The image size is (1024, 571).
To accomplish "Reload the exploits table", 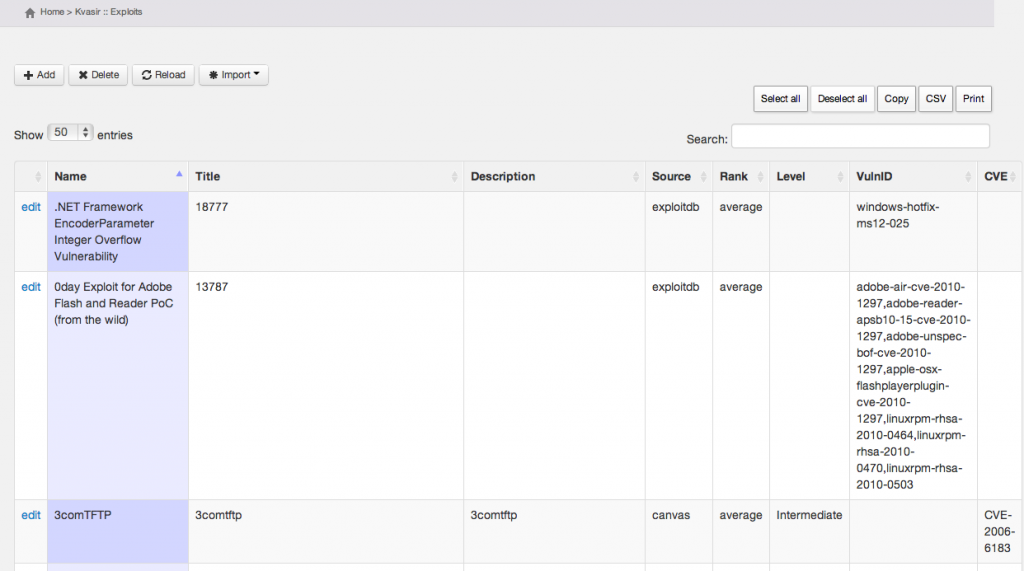I will (x=163, y=75).
